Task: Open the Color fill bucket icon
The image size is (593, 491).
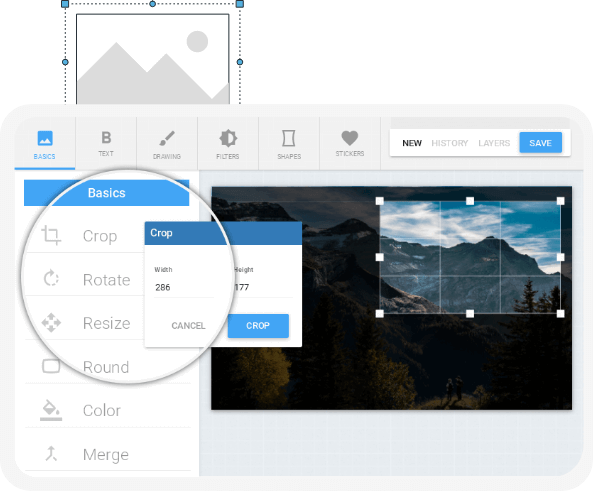Action: (x=51, y=410)
